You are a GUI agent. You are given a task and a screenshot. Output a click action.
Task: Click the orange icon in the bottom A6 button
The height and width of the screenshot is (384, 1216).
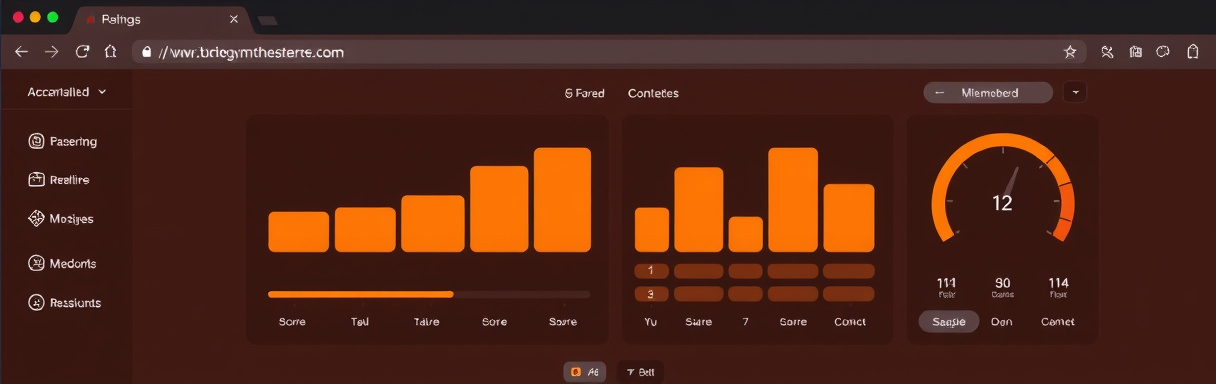point(576,372)
